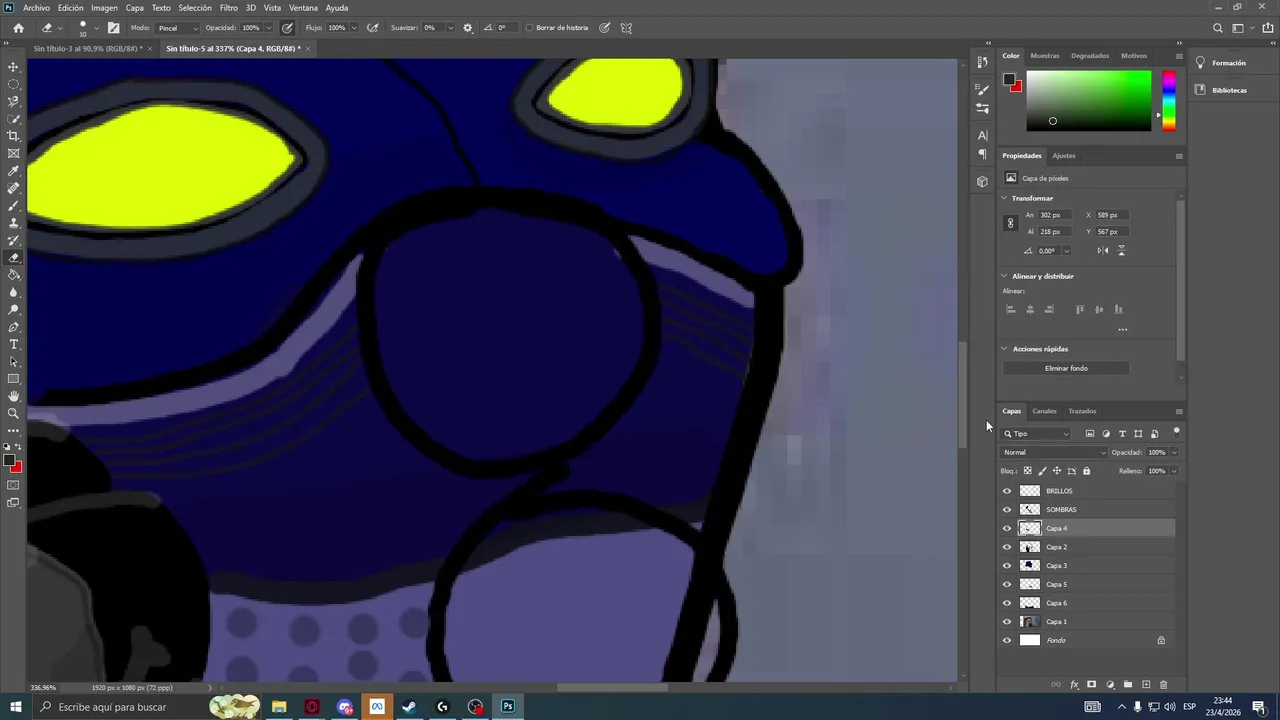The image size is (1280, 720).
Task: Open the Filtro menu
Action: [229, 8]
